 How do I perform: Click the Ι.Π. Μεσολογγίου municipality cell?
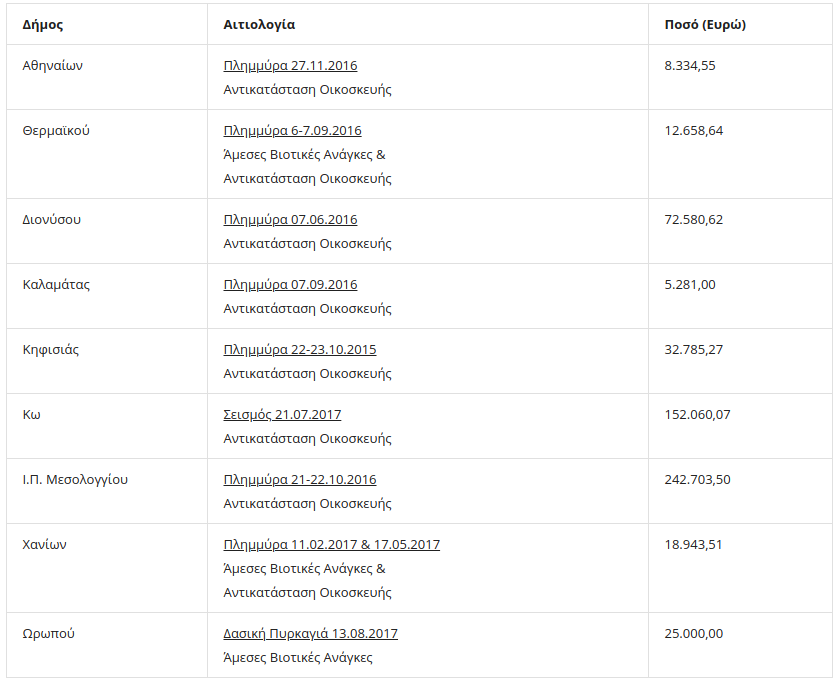tap(75, 480)
